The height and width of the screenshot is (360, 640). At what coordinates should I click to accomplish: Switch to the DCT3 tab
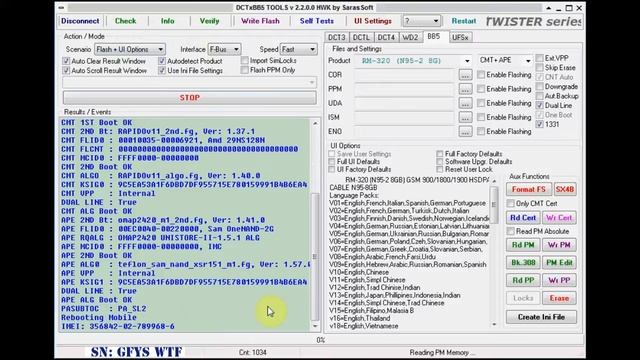[x=337, y=38]
